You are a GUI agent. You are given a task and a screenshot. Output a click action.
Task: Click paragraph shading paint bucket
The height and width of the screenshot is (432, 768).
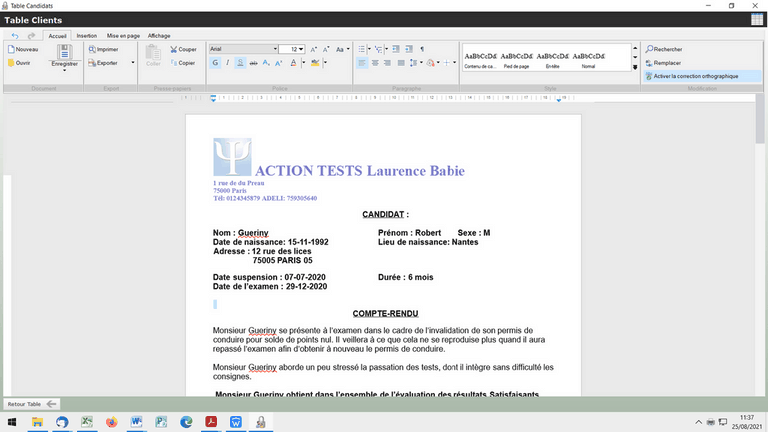coord(431,63)
